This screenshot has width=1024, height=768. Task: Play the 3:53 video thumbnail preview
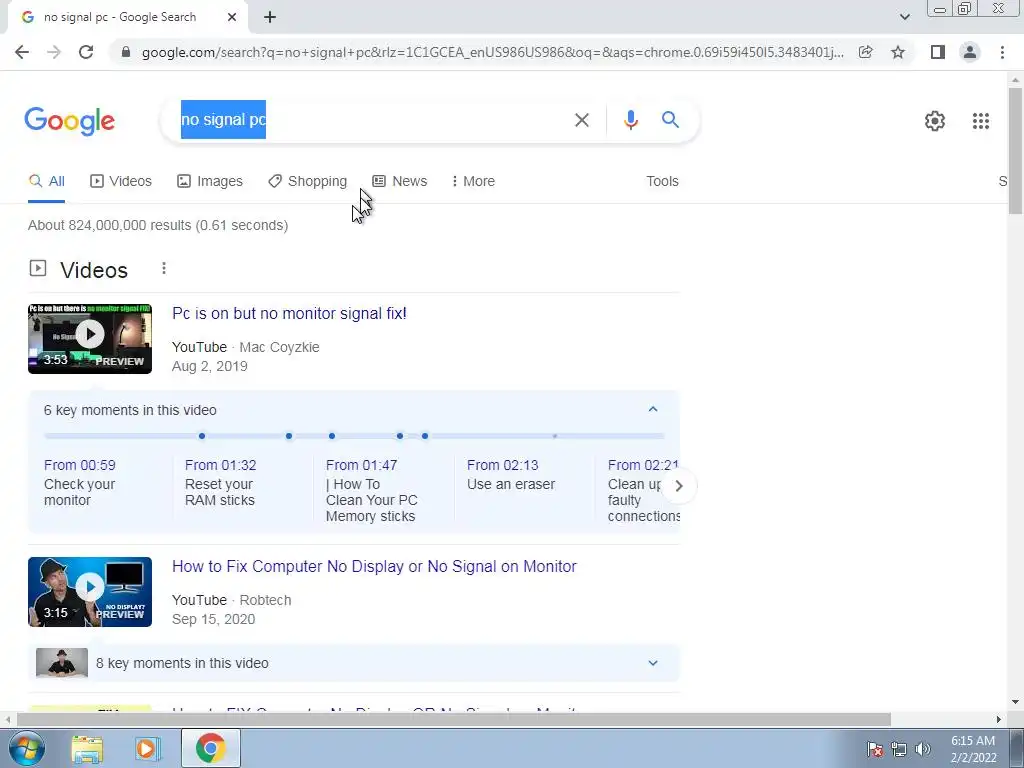pos(90,339)
